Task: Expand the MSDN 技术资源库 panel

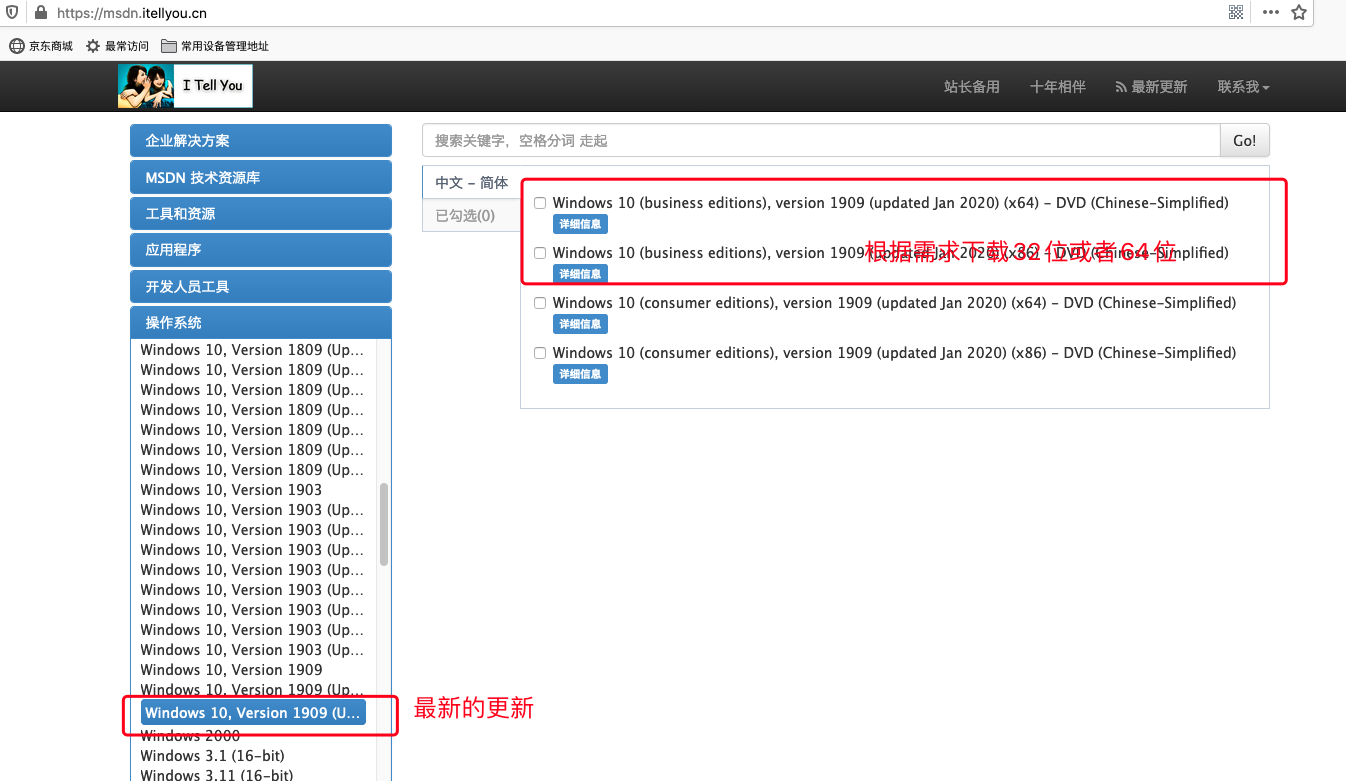Action: point(261,177)
